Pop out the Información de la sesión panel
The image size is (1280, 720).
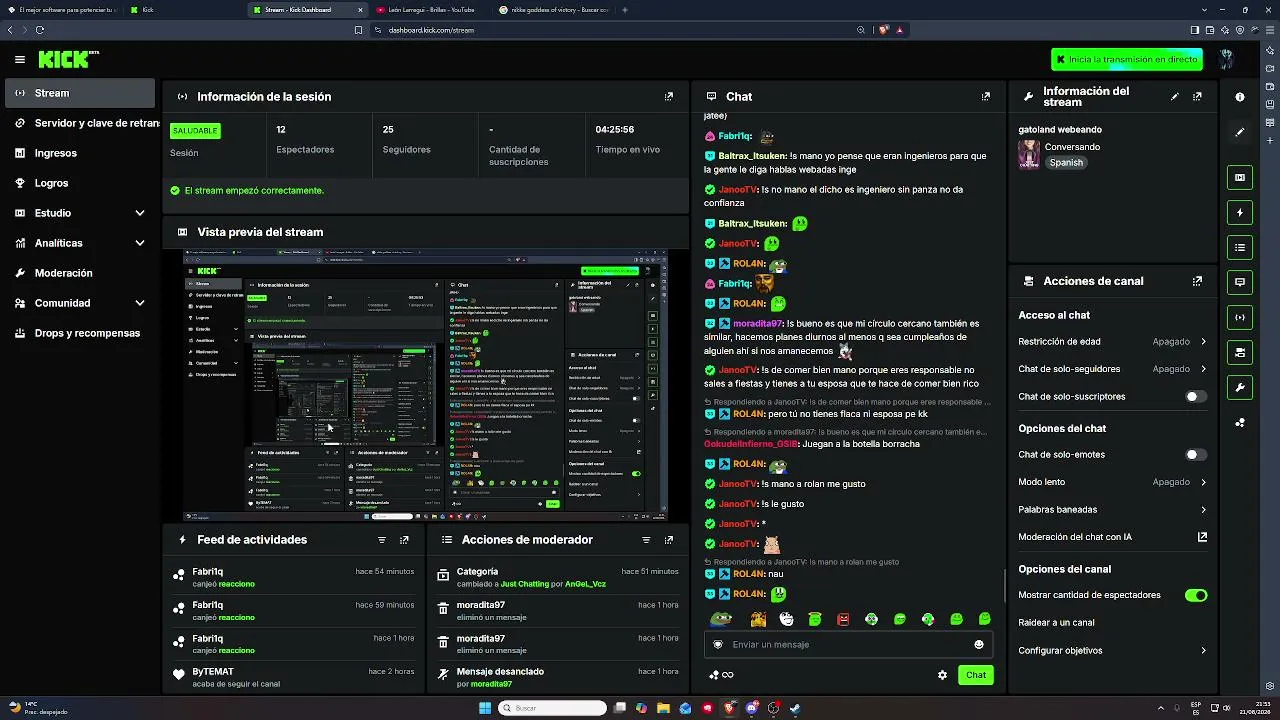pyautogui.click(x=669, y=97)
